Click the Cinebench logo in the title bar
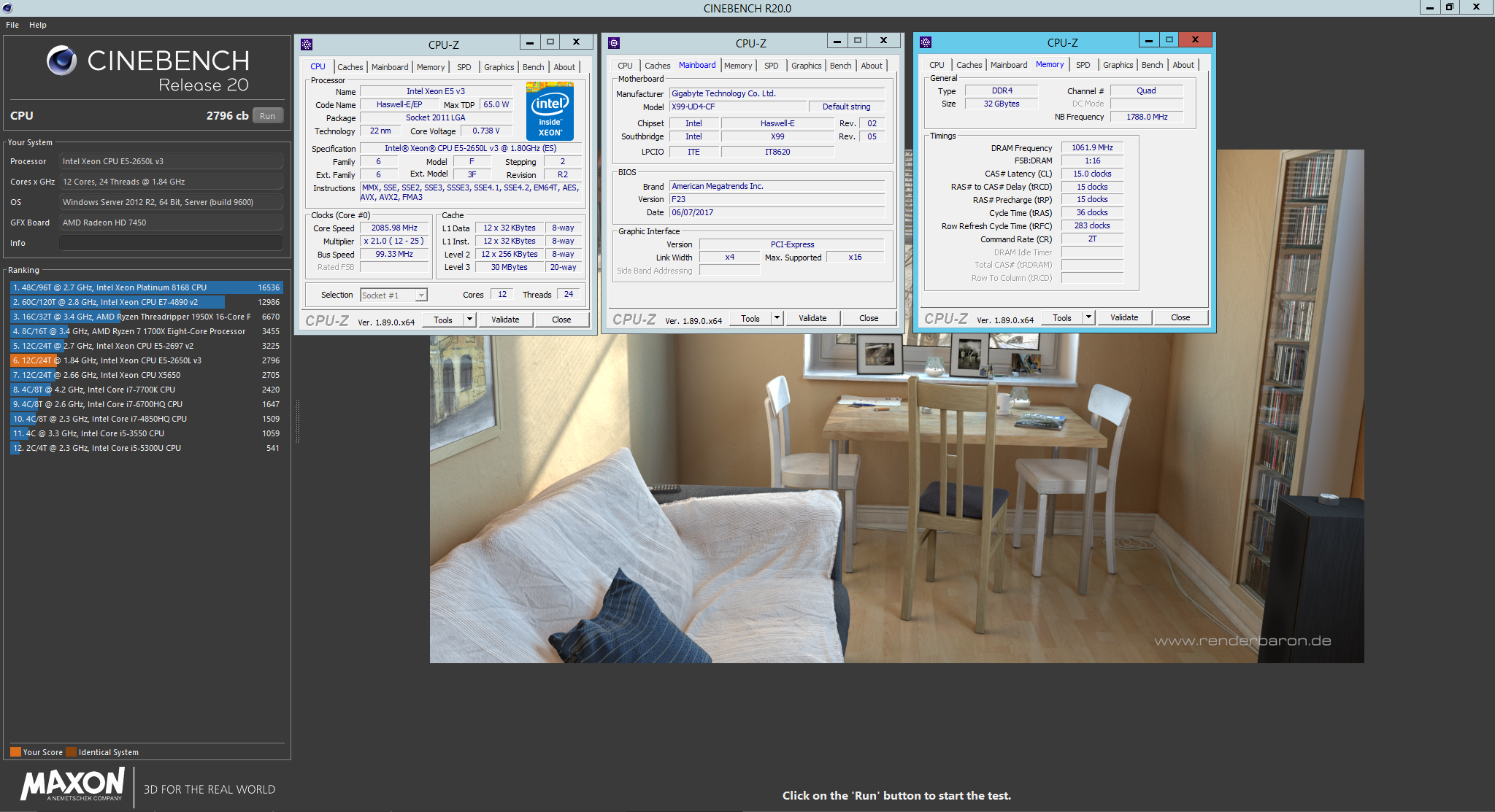The height and width of the screenshot is (812, 1495). 7,7
